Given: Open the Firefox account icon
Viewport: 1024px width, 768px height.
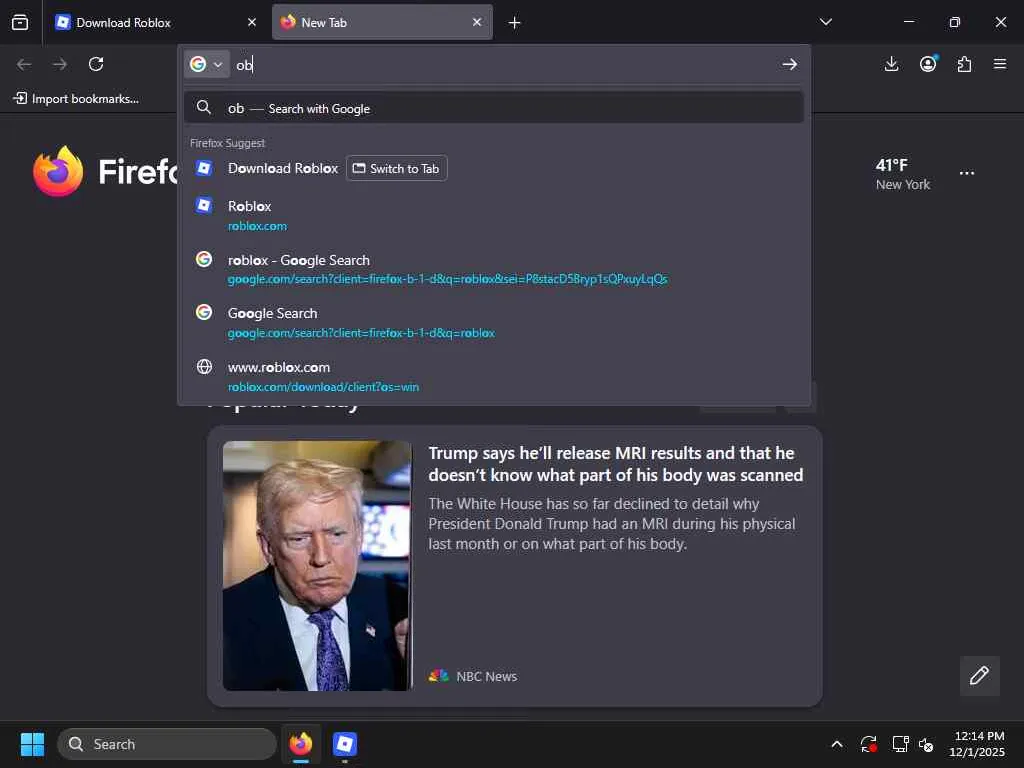Looking at the screenshot, I should pyautogui.click(x=928, y=64).
